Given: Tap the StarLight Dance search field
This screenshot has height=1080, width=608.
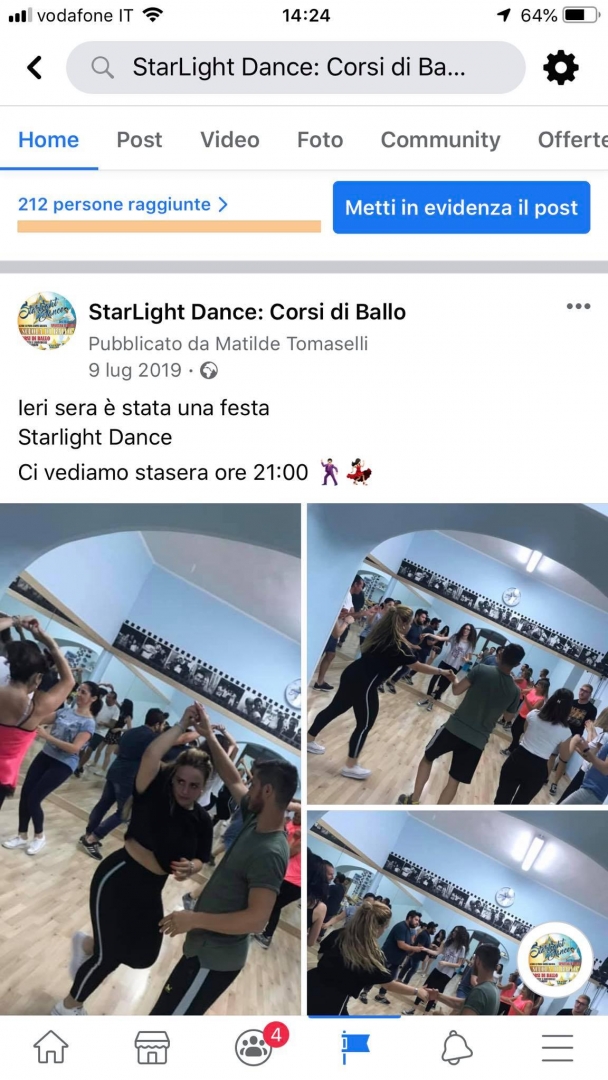Looking at the screenshot, I should (x=296, y=68).
